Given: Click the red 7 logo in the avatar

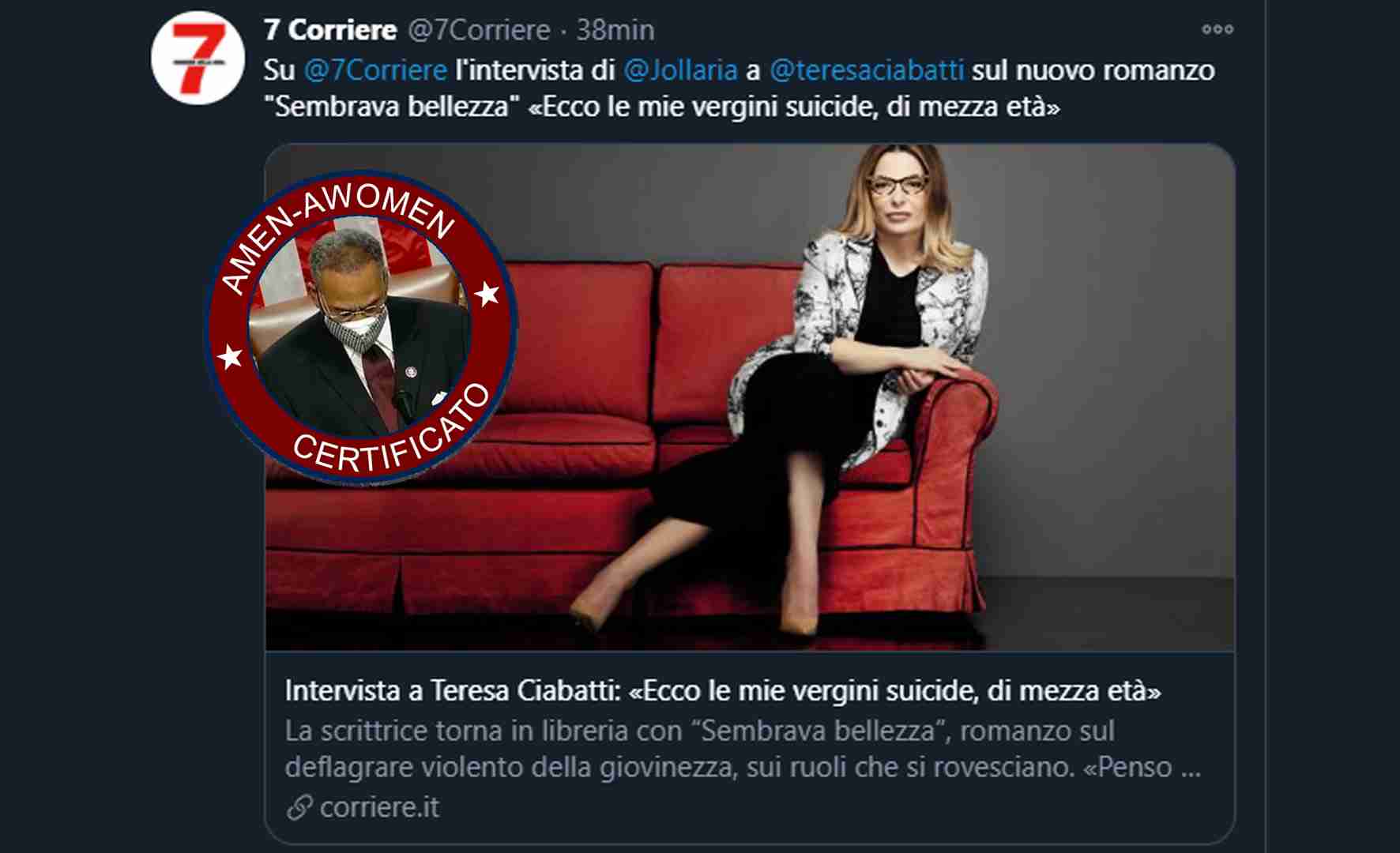Looking at the screenshot, I should pos(199,58).
